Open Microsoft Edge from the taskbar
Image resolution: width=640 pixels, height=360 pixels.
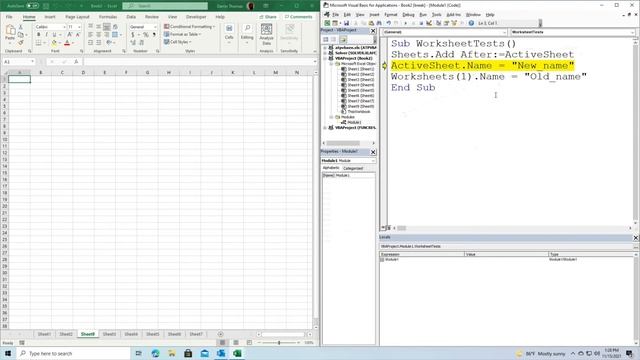[x=156, y=353]
